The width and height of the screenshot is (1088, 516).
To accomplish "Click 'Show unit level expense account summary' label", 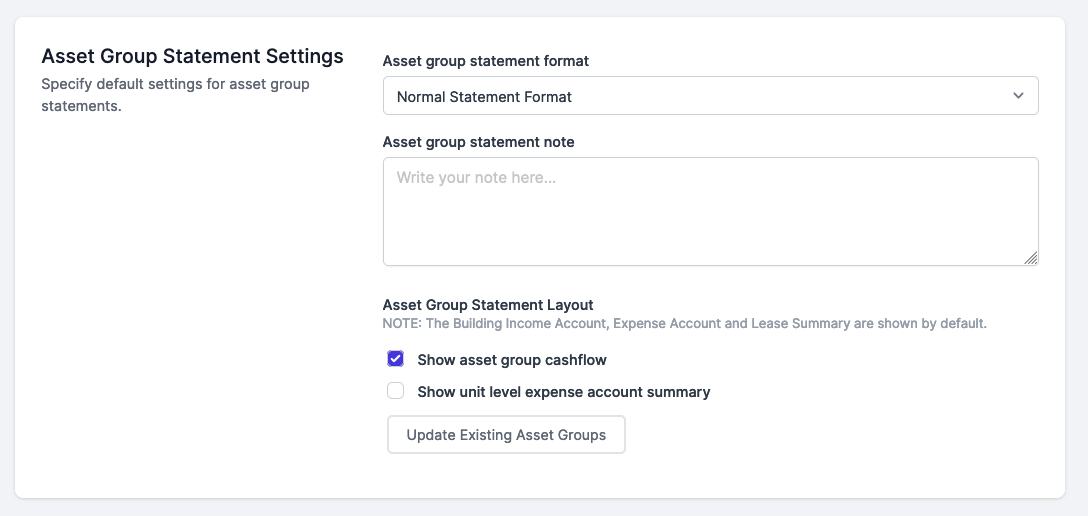I will (563, 392).
